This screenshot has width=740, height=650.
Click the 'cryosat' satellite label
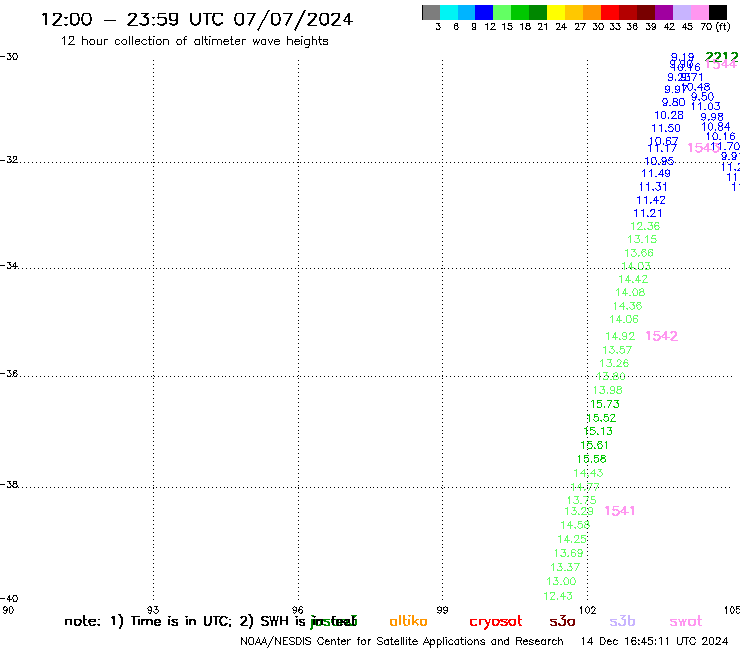496,622
